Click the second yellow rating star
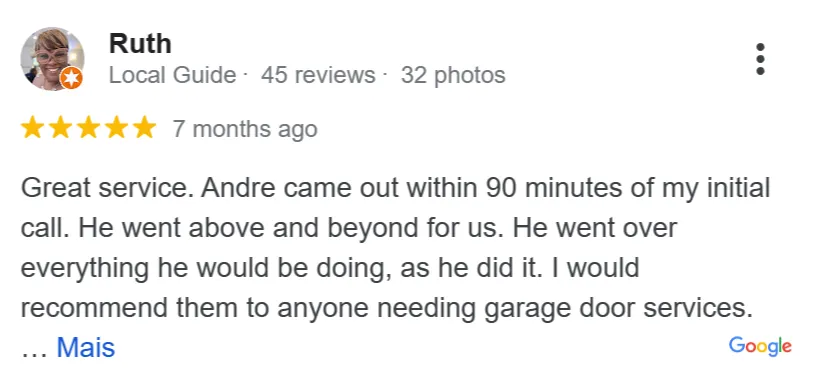Viewport: 815px width, 371px height. click(60, 128)
